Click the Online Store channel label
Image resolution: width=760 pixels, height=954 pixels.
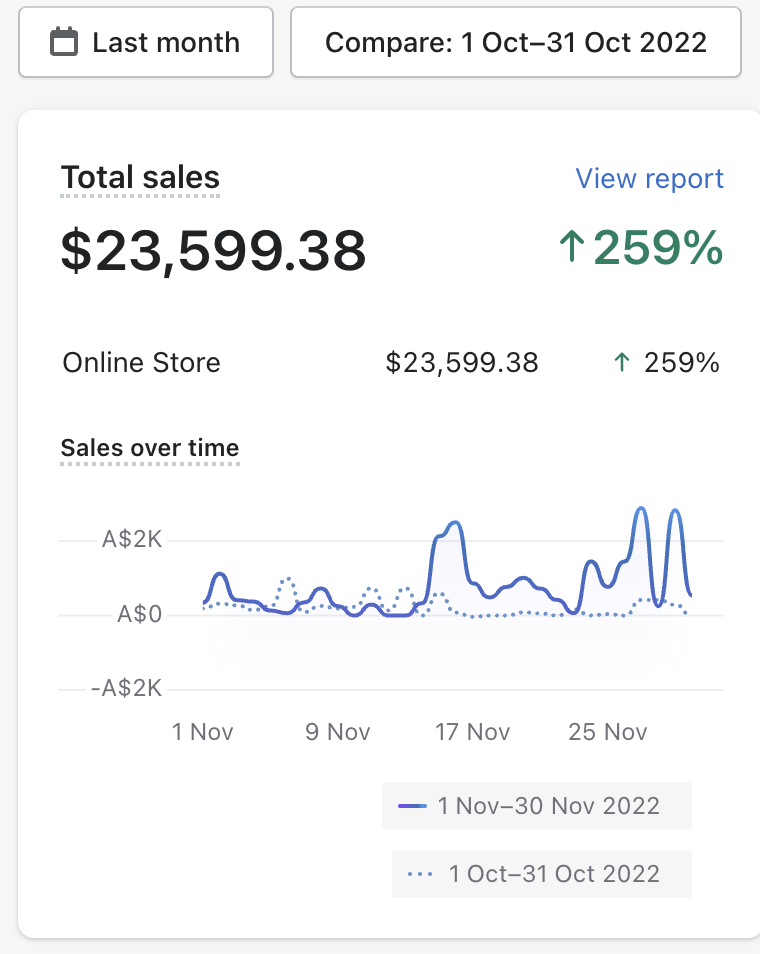coord(141,362)
